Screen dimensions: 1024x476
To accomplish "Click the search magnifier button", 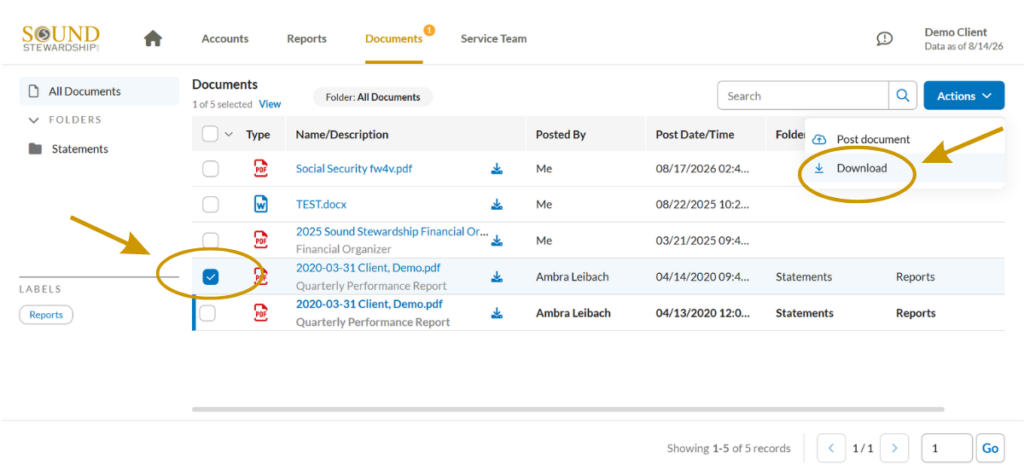I will point(903,95).
